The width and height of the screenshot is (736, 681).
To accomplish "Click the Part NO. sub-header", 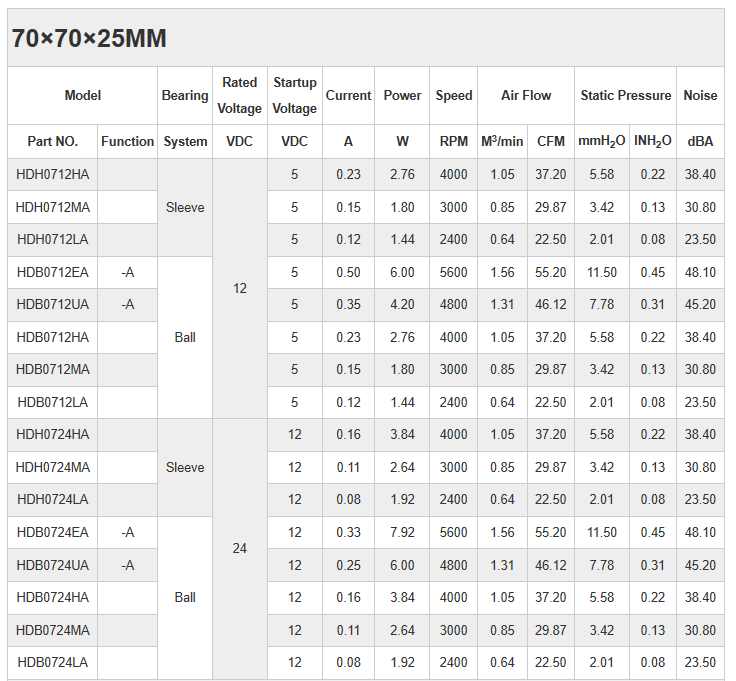I will (53, 142).
